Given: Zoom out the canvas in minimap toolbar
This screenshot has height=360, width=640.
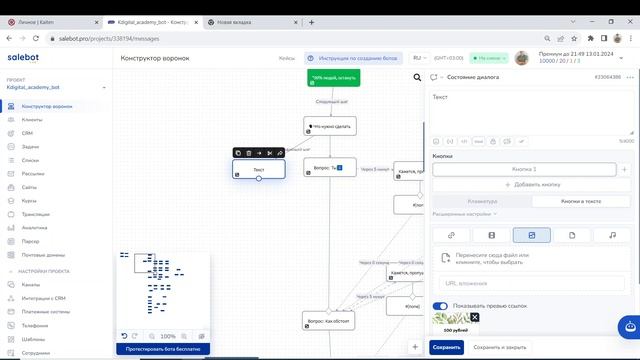Looking at the screenshot, I should pyautogui.click(x=152, y=336).
